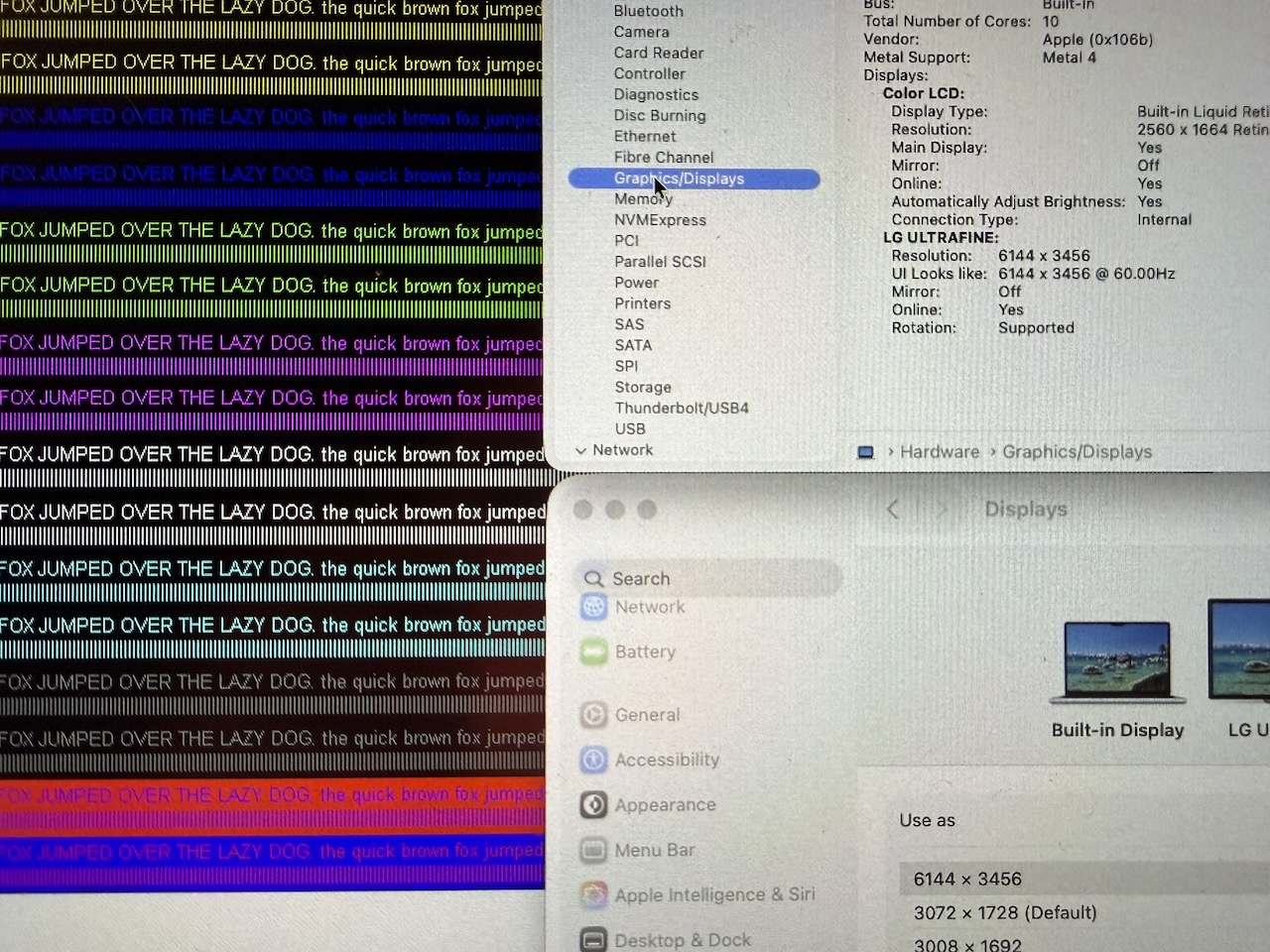Screen dimensions: 1270x952
Task: Open Printers entry
Action: 642,303
